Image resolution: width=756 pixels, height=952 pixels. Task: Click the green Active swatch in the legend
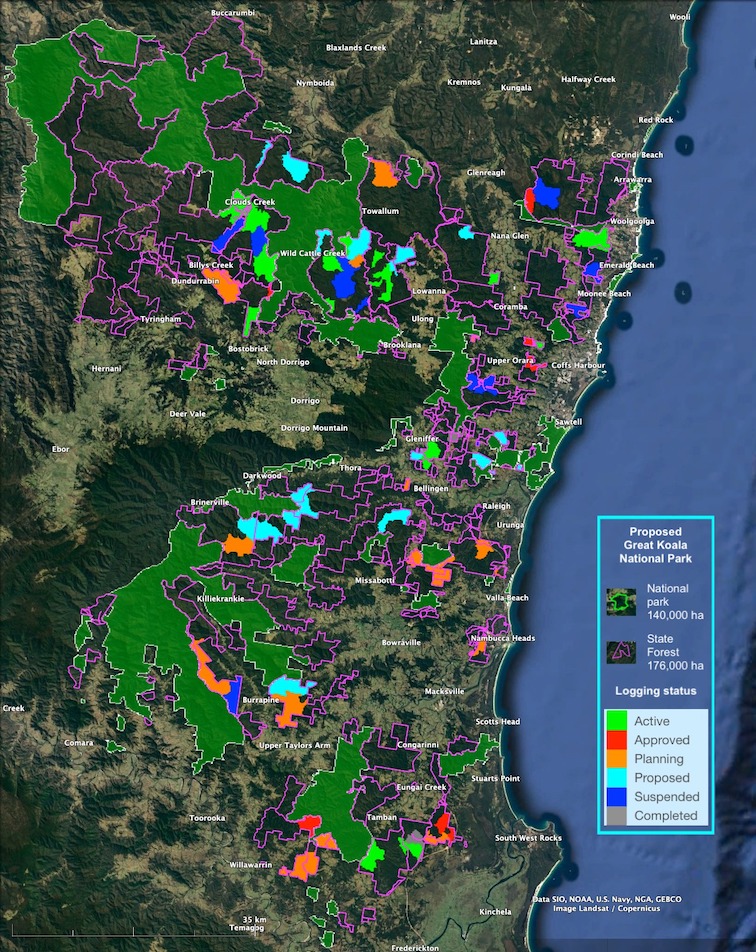pos(616,721)
